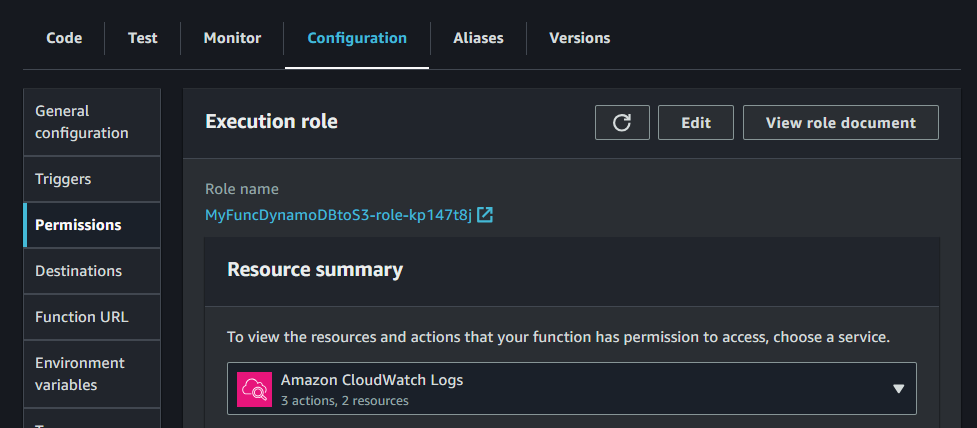The image size is (977, 428).
Task: Click the Role name label
Action: point(242,189)
